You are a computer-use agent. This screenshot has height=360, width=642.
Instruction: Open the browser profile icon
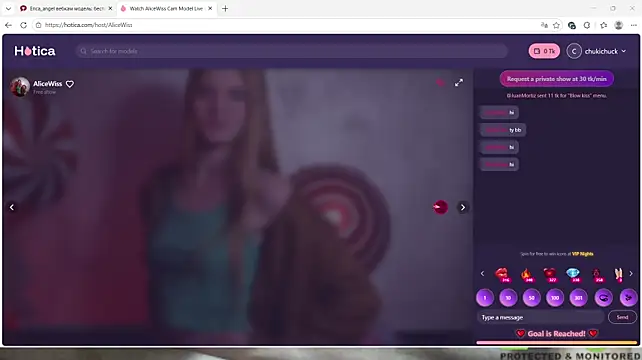(619, 25)
